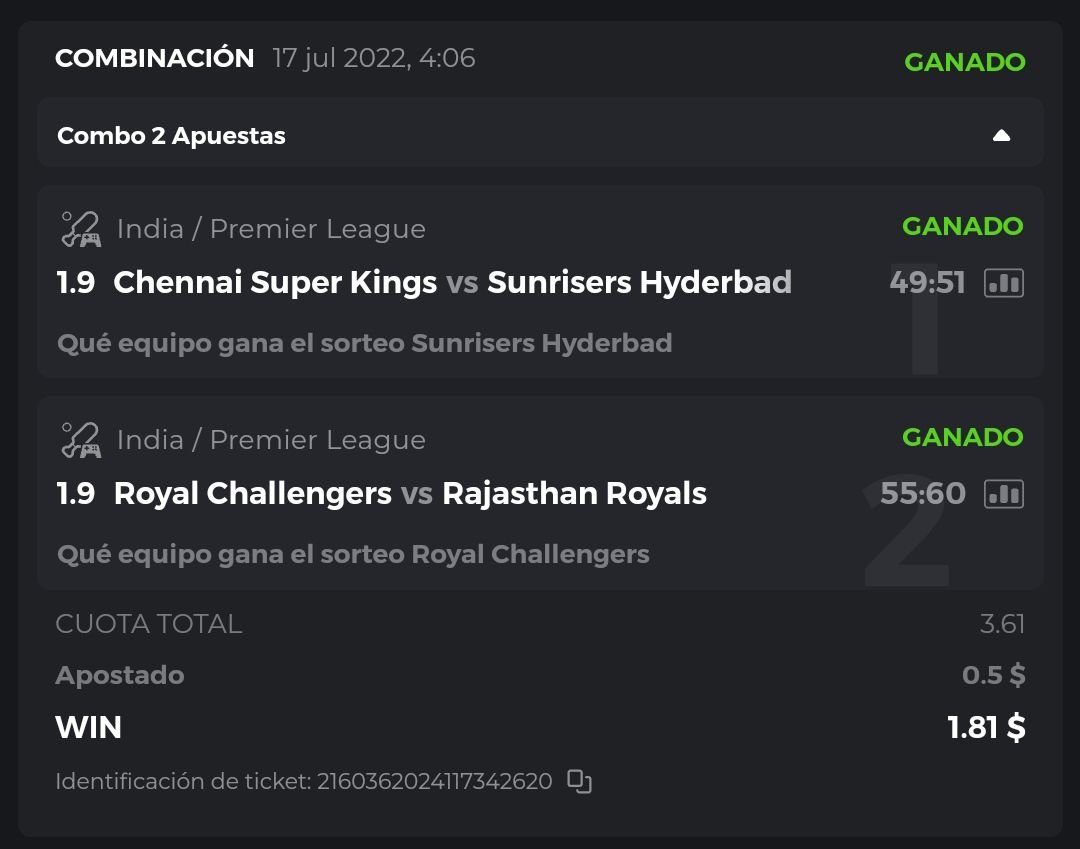Open statistics for Royal Challengers match

(1004, 494)
